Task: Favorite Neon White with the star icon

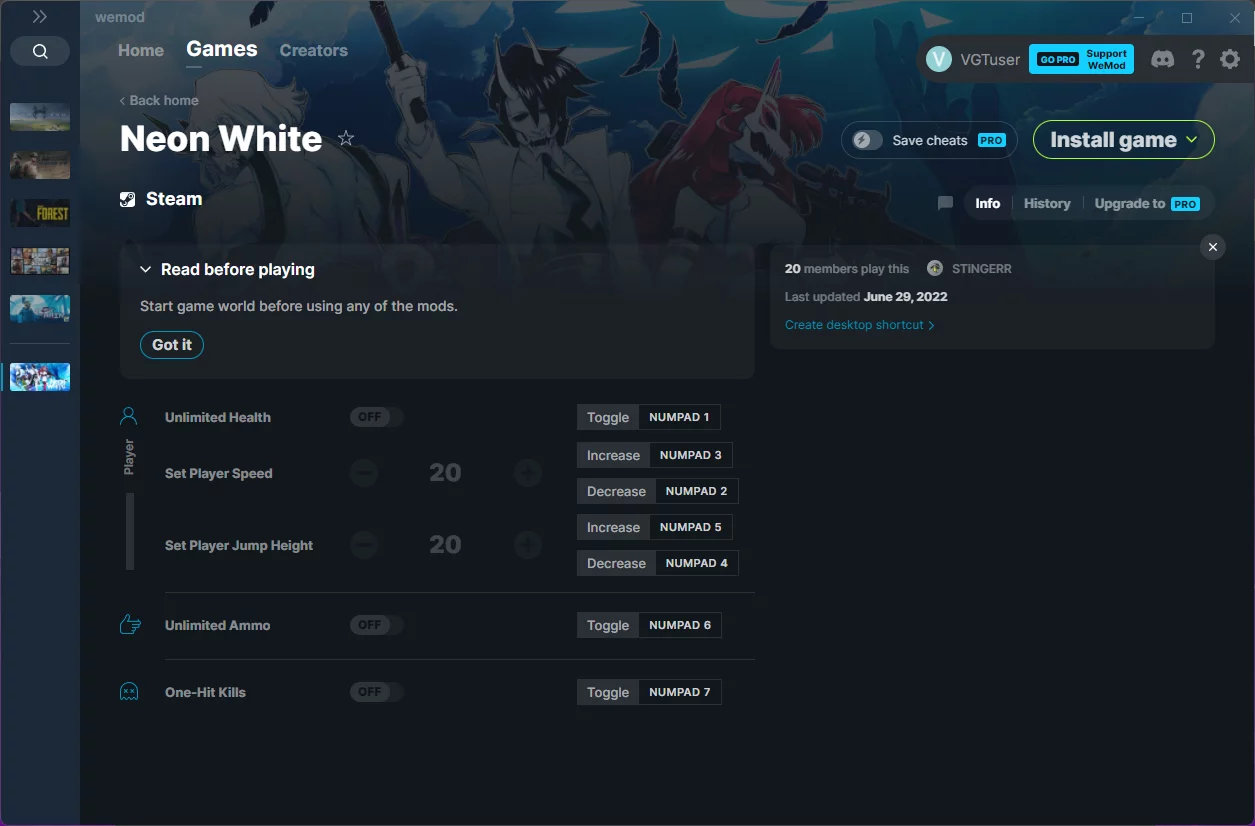Action: point(346,139)
